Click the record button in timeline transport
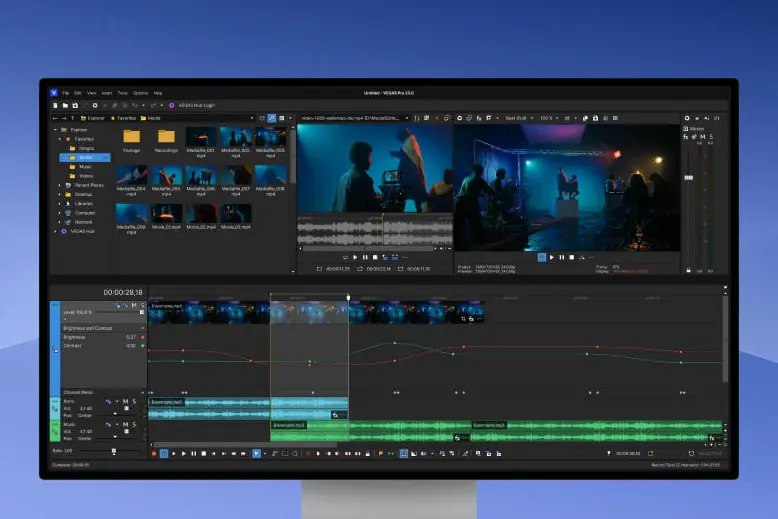This screenshot has width=778, height=519. (154, 453)
